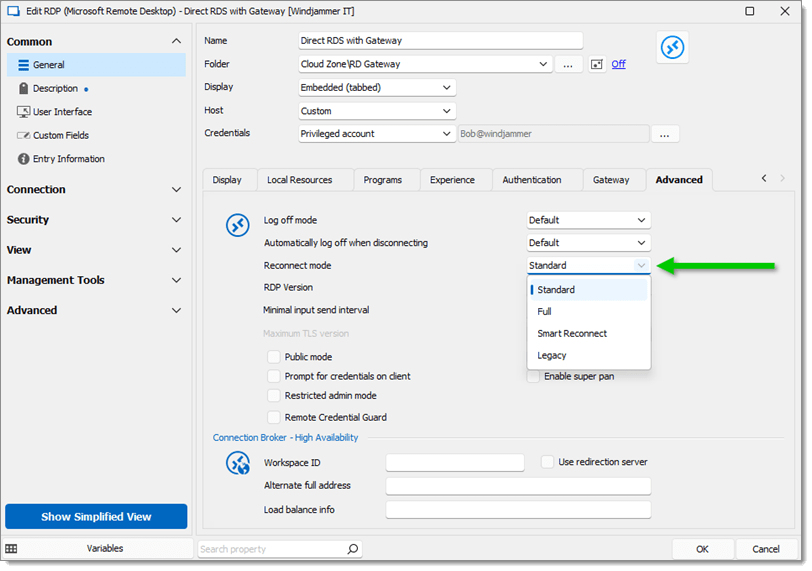Toggle Restricted admin mode checkbox
This screenshot has height=571, width=812.
[273, 396]
